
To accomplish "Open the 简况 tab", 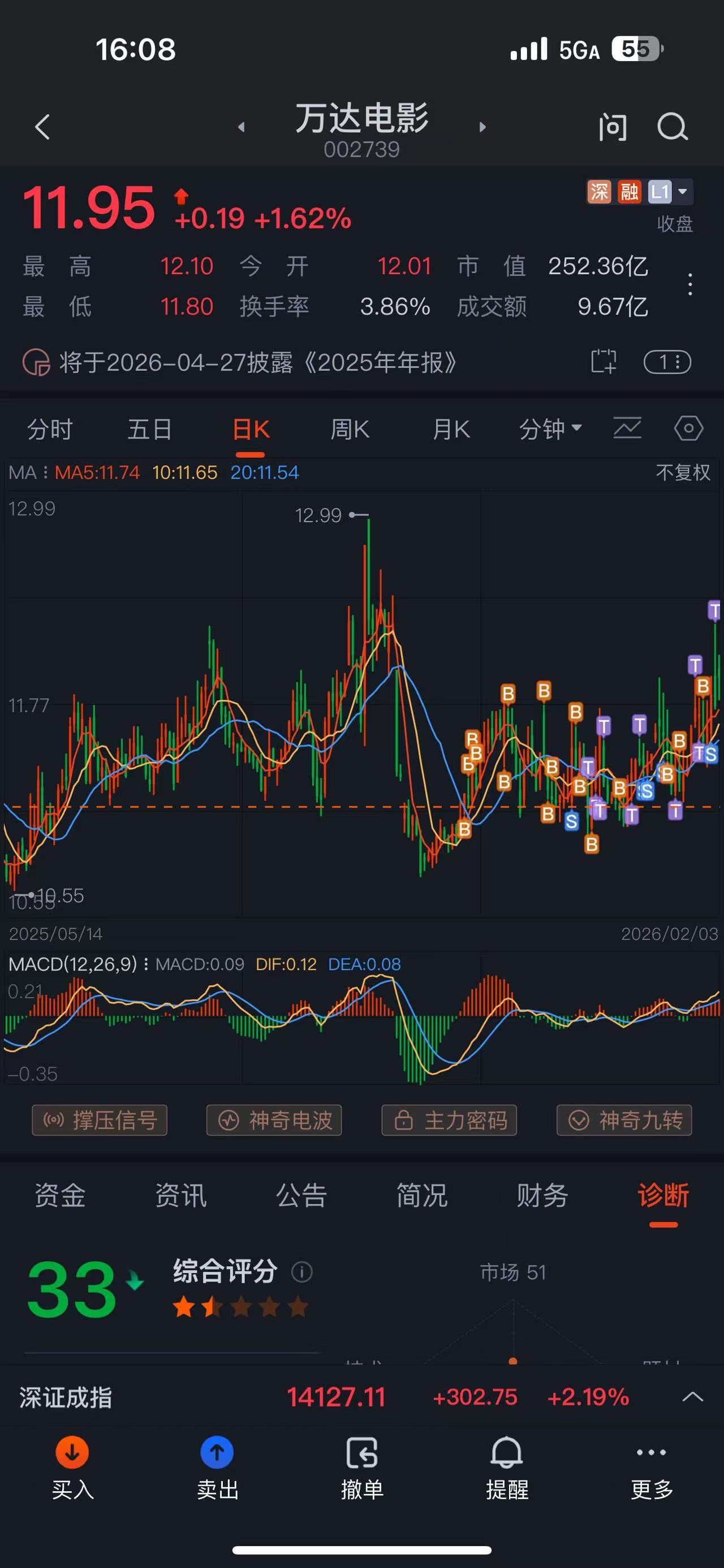I will pos(422,1196).
